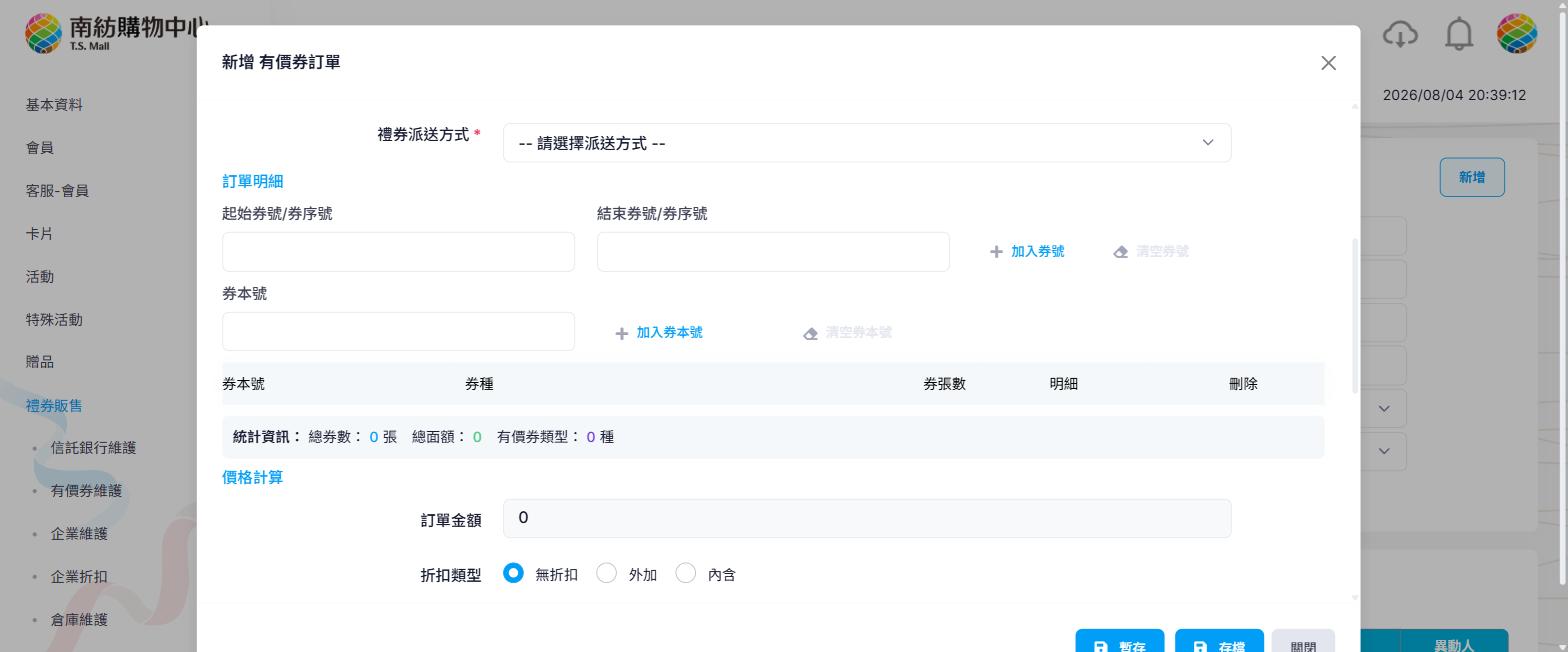The width and height of the screenshot is (1568, 652).
Task: Click the eraser icon for 清空券本號
Action: click(x=810, y=333)
